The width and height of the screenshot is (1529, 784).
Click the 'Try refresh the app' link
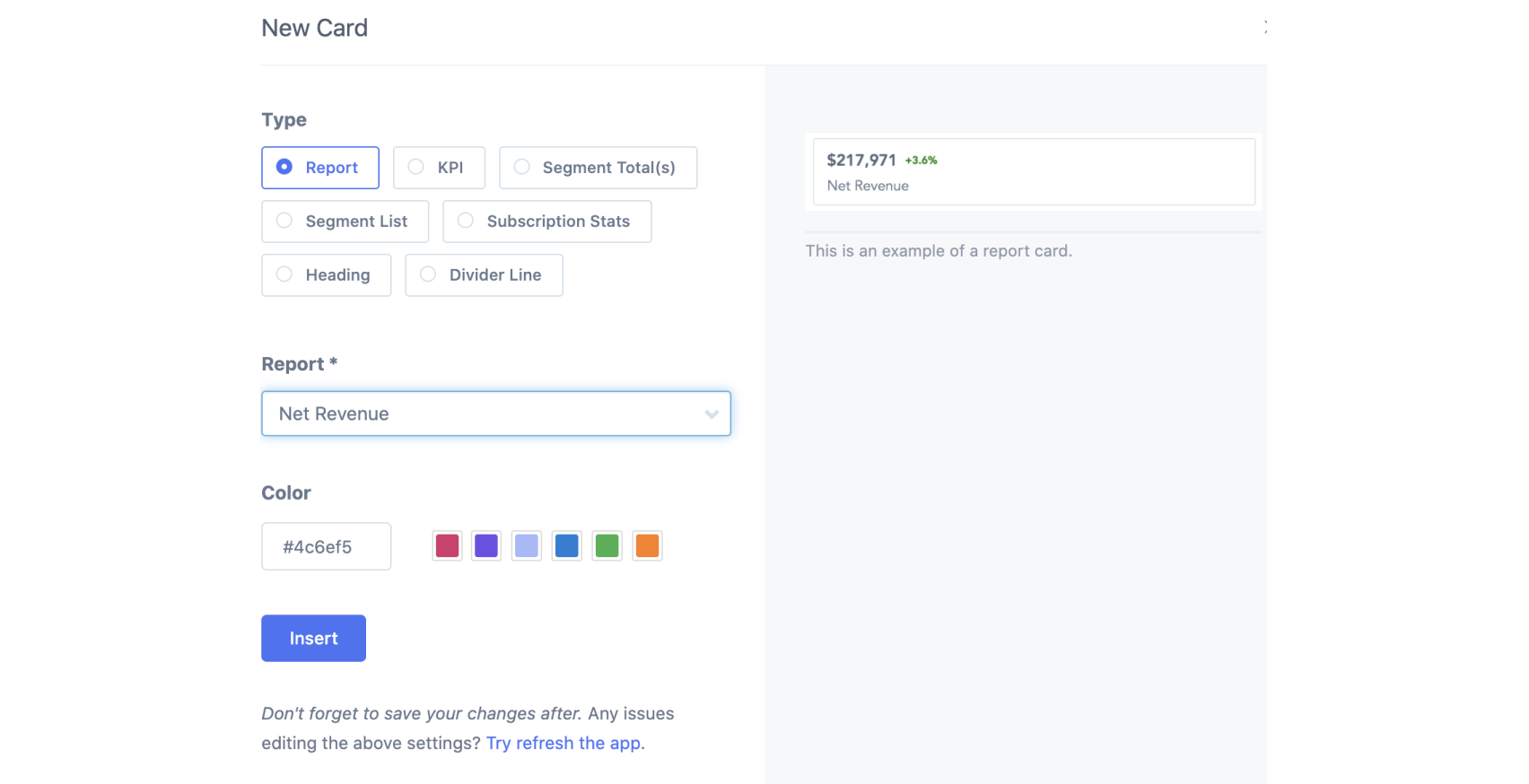pos(564,743)
